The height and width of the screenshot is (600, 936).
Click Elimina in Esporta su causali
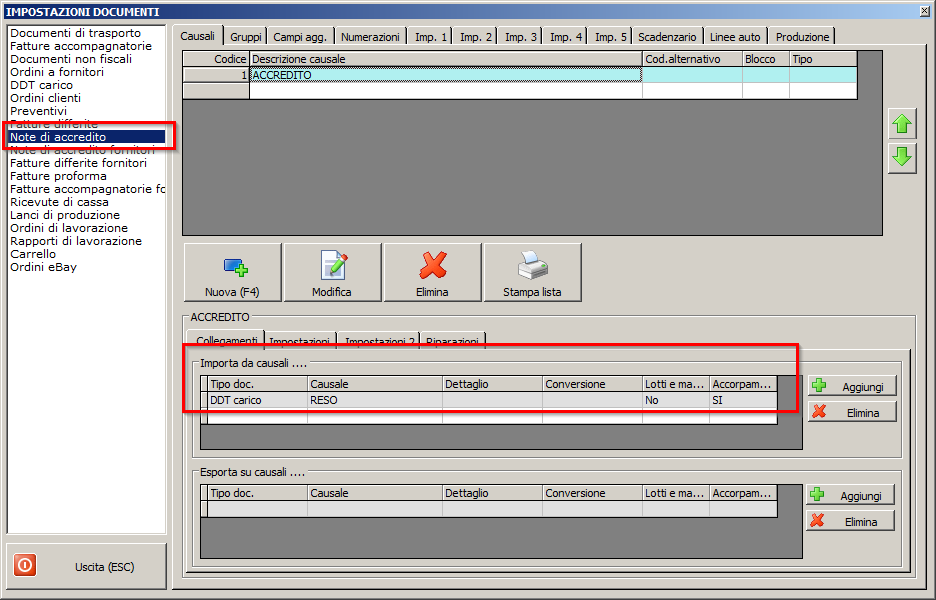point(850,521)
